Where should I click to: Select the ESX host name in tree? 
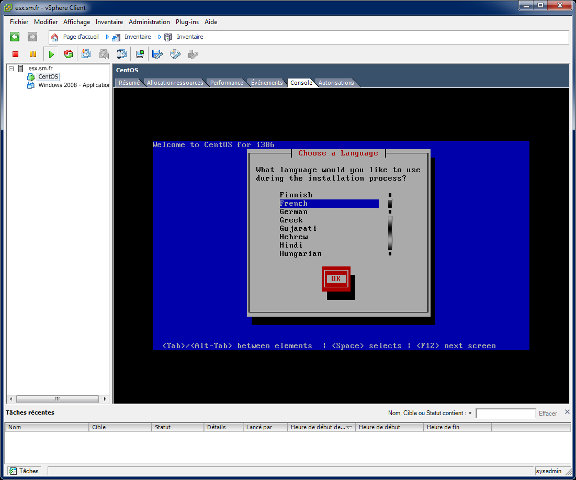[x=41, y=68]
